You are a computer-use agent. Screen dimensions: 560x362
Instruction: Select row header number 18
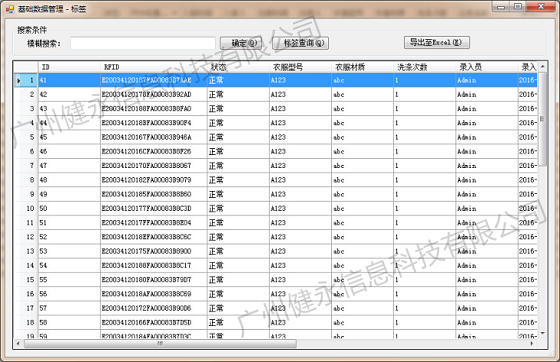click(x=26, y=322)
